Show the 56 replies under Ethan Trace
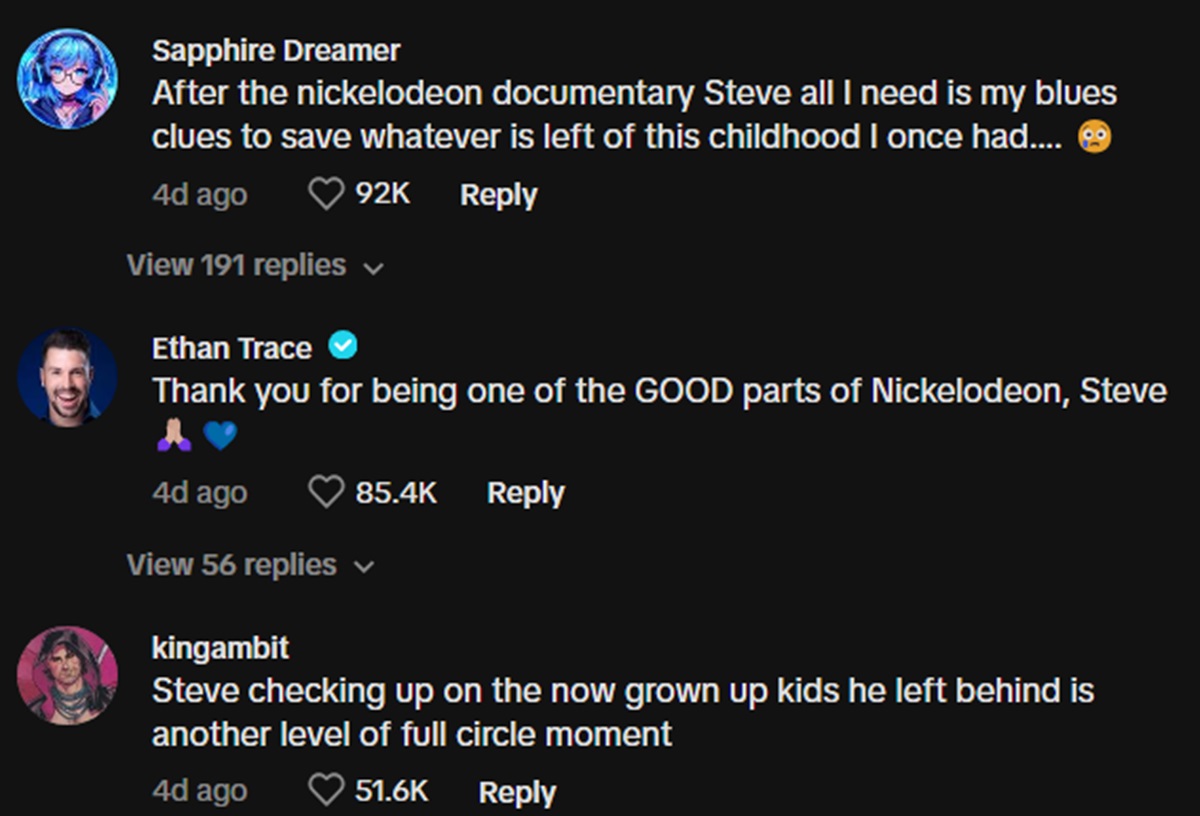The height and width of the screenshot is (816, 1200). click(x=250, y=565)
